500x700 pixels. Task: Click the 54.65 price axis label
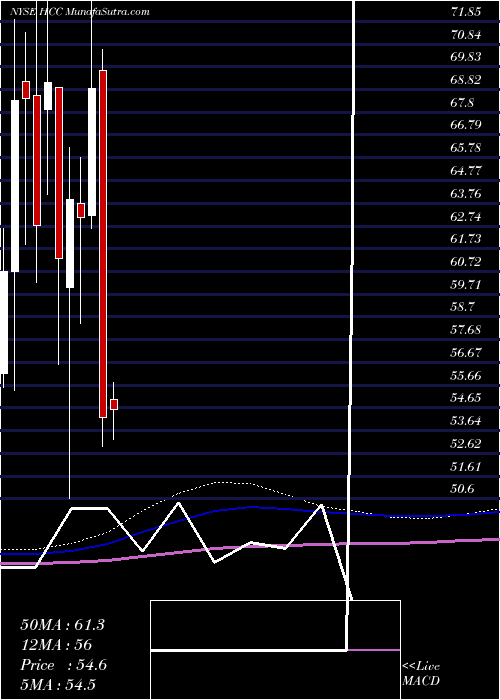pyautogui.click(x=466, y=398)
